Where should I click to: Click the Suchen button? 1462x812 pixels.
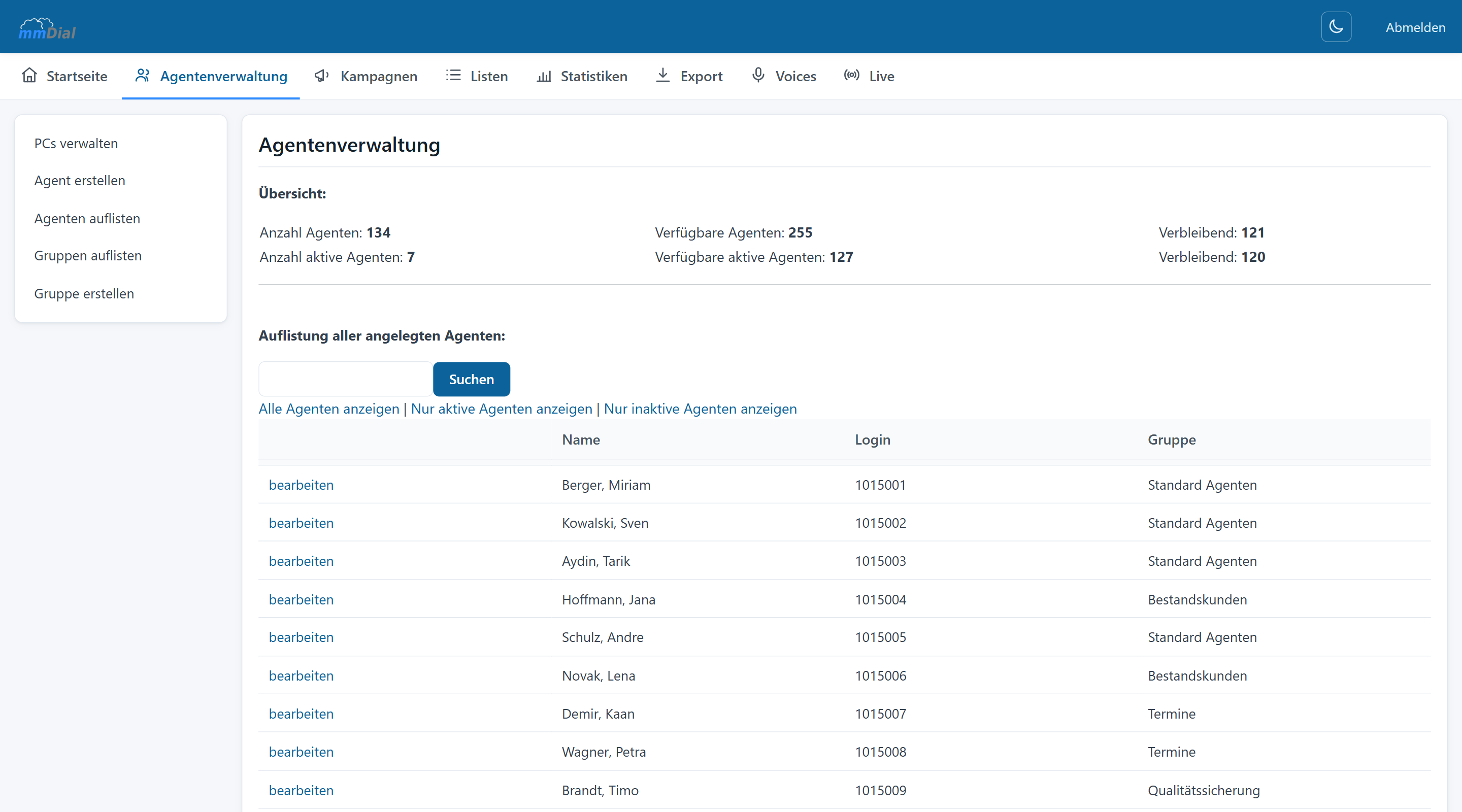pos(471,379)
